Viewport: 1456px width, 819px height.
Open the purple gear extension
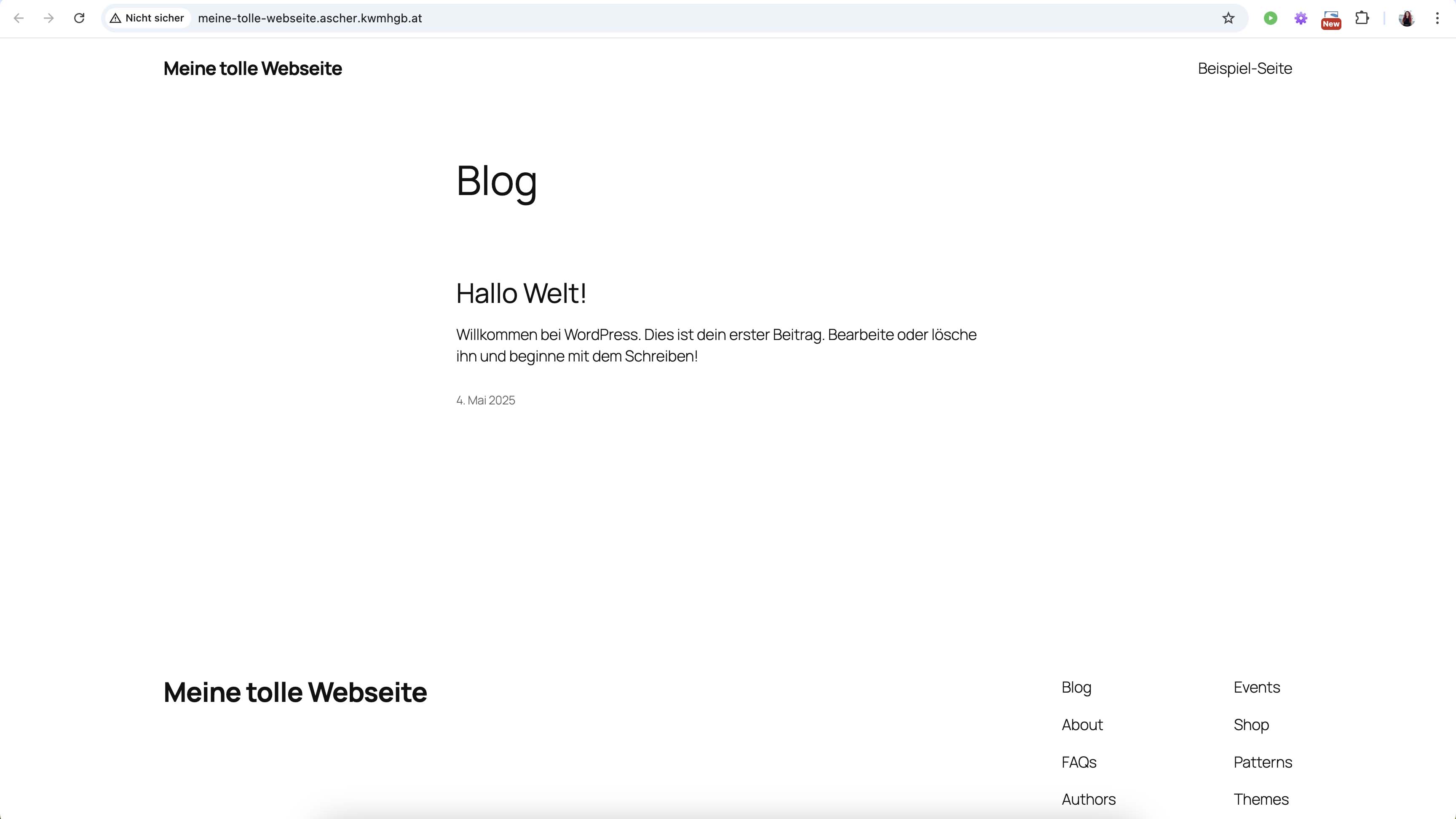(x=1301, y=18)
